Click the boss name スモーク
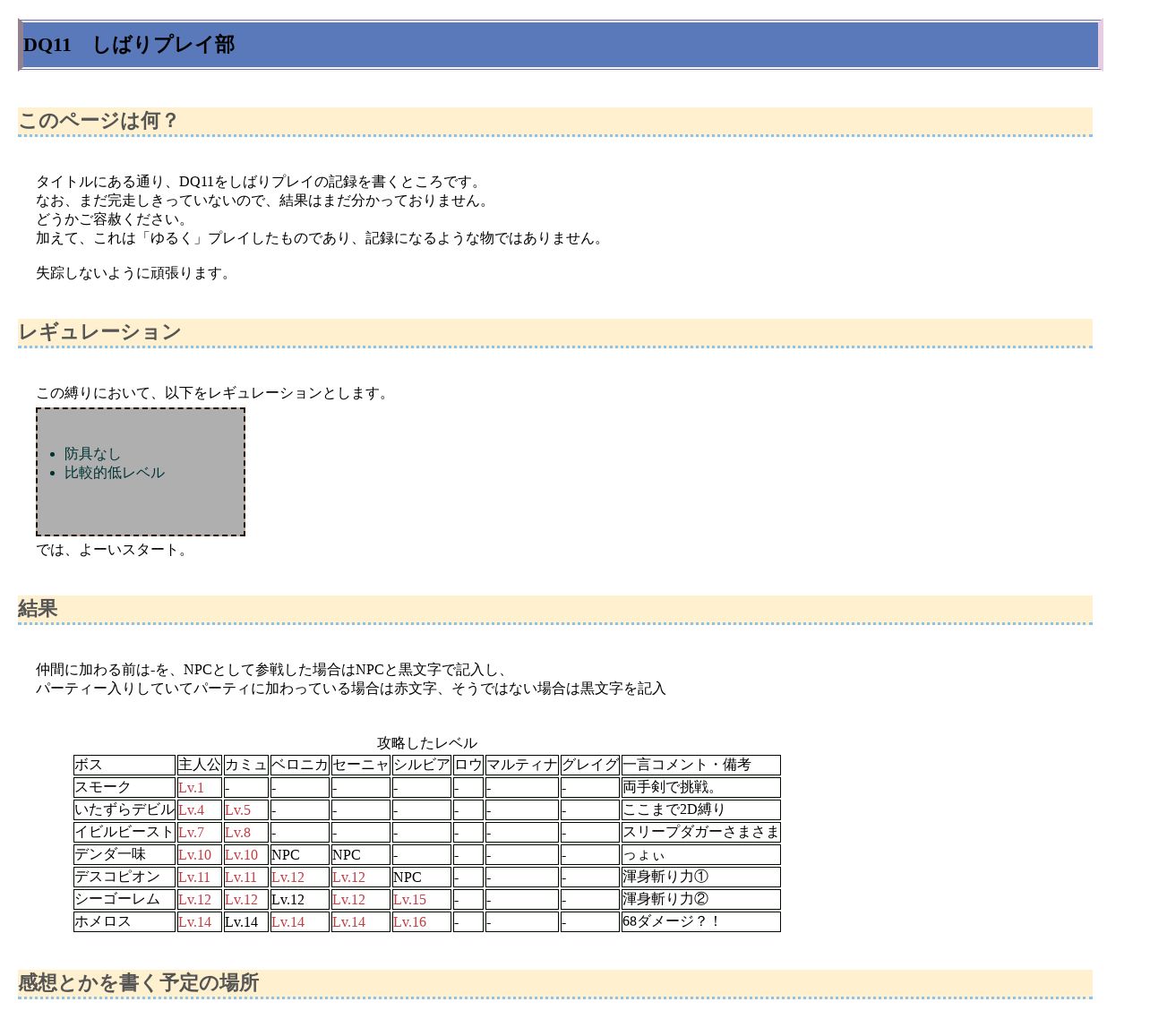The image size is (1150, 1036). point(124,787)
